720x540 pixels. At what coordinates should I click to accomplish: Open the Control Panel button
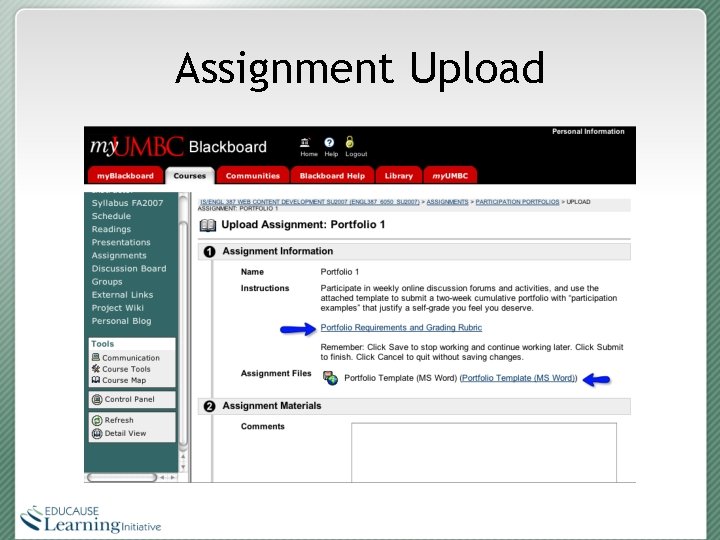[x=132, y=399]
